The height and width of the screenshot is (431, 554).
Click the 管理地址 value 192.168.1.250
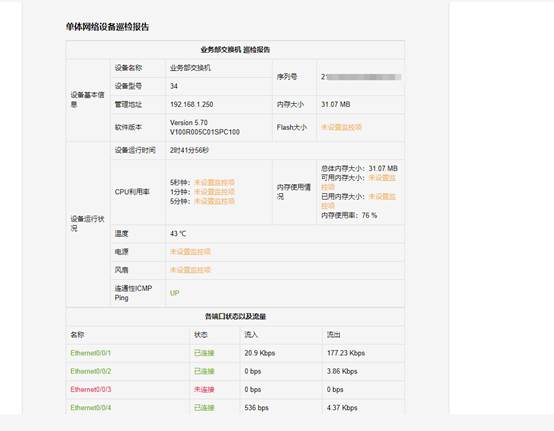[x=191, y=105]
